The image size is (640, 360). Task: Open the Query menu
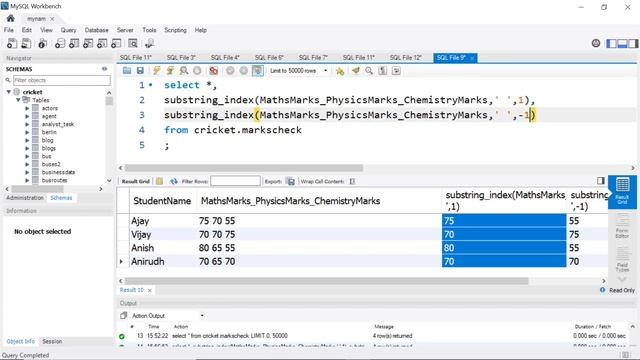coord(68,30)
